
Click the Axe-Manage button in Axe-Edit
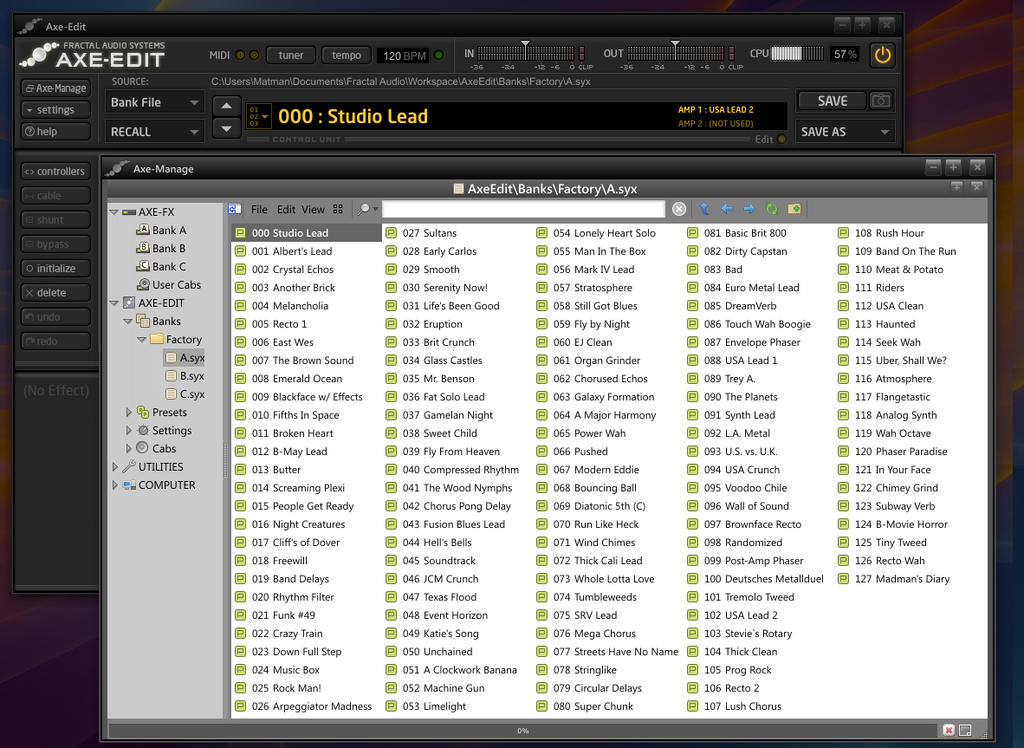pos(55,88)
